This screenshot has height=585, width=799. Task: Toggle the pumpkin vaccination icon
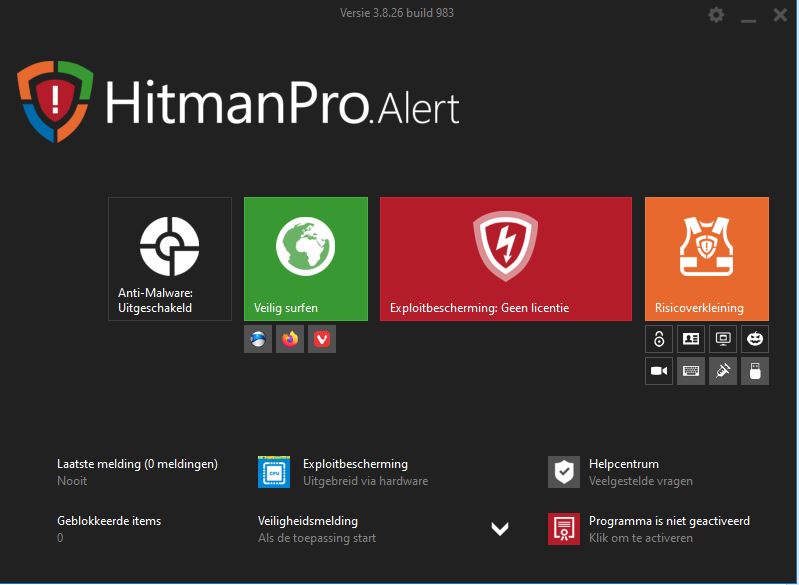[755, 339]
